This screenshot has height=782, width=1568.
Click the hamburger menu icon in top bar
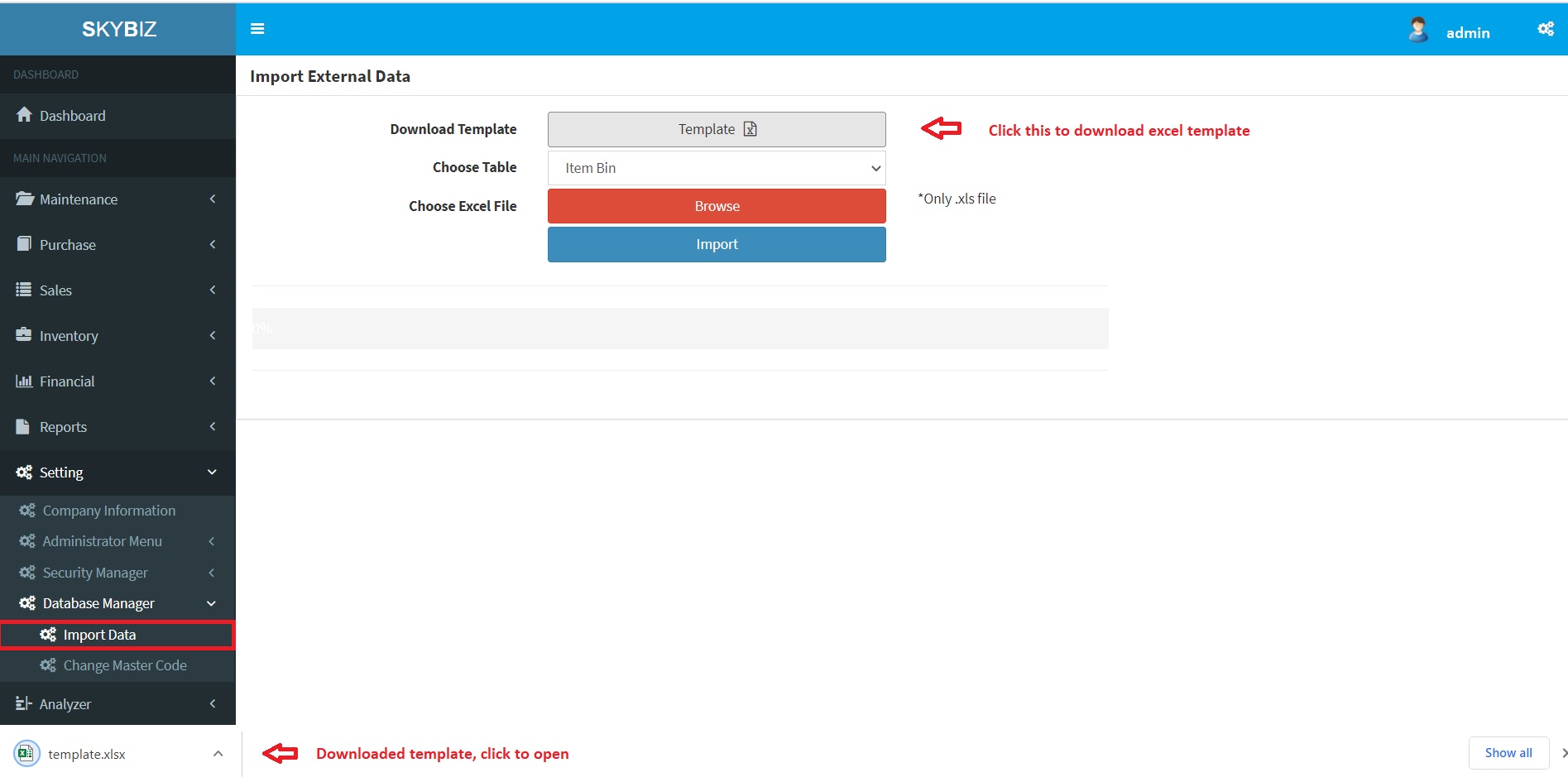pyautogui.click(x=257, y=29)
